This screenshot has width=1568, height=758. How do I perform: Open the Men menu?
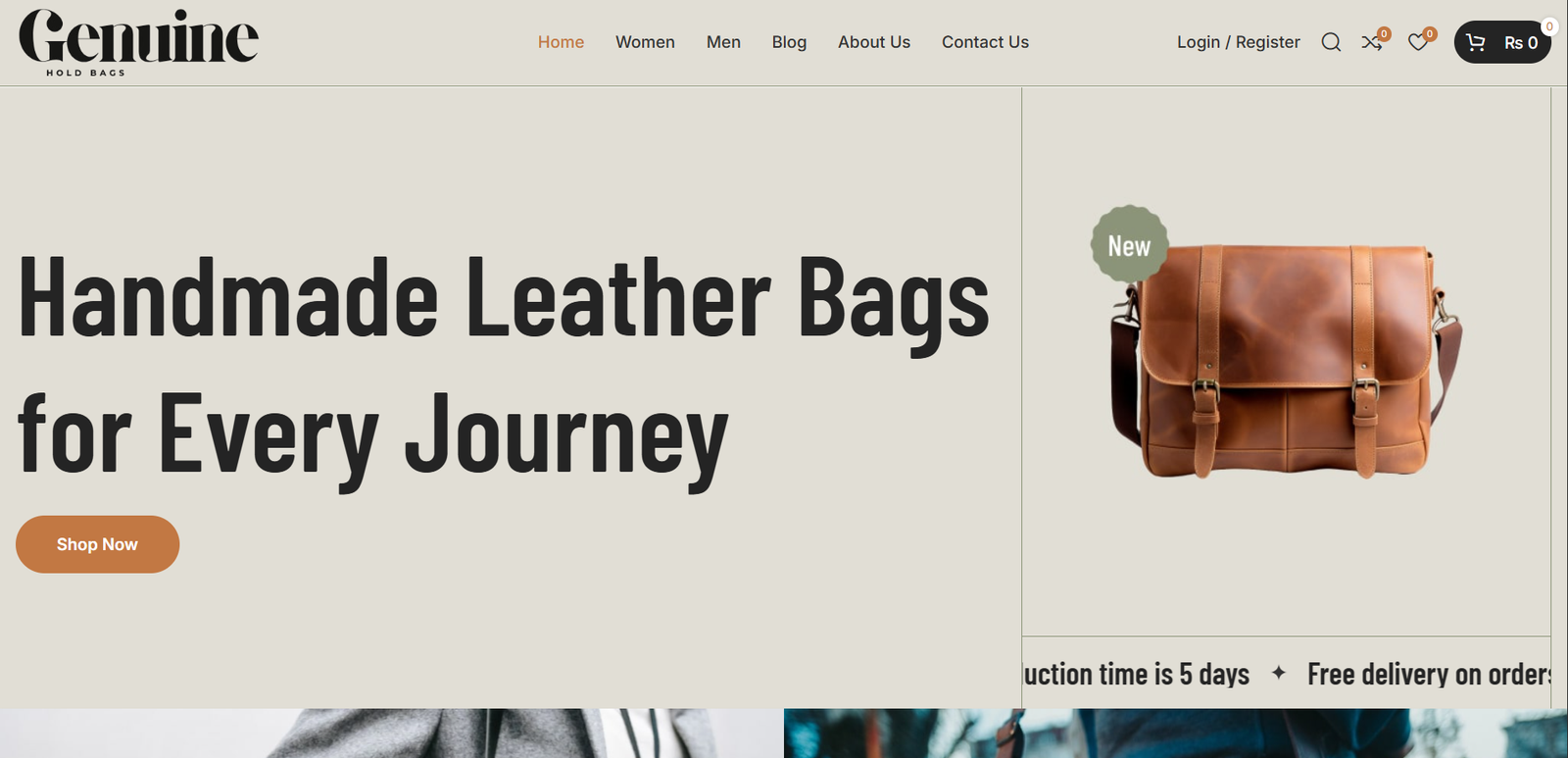723,42
